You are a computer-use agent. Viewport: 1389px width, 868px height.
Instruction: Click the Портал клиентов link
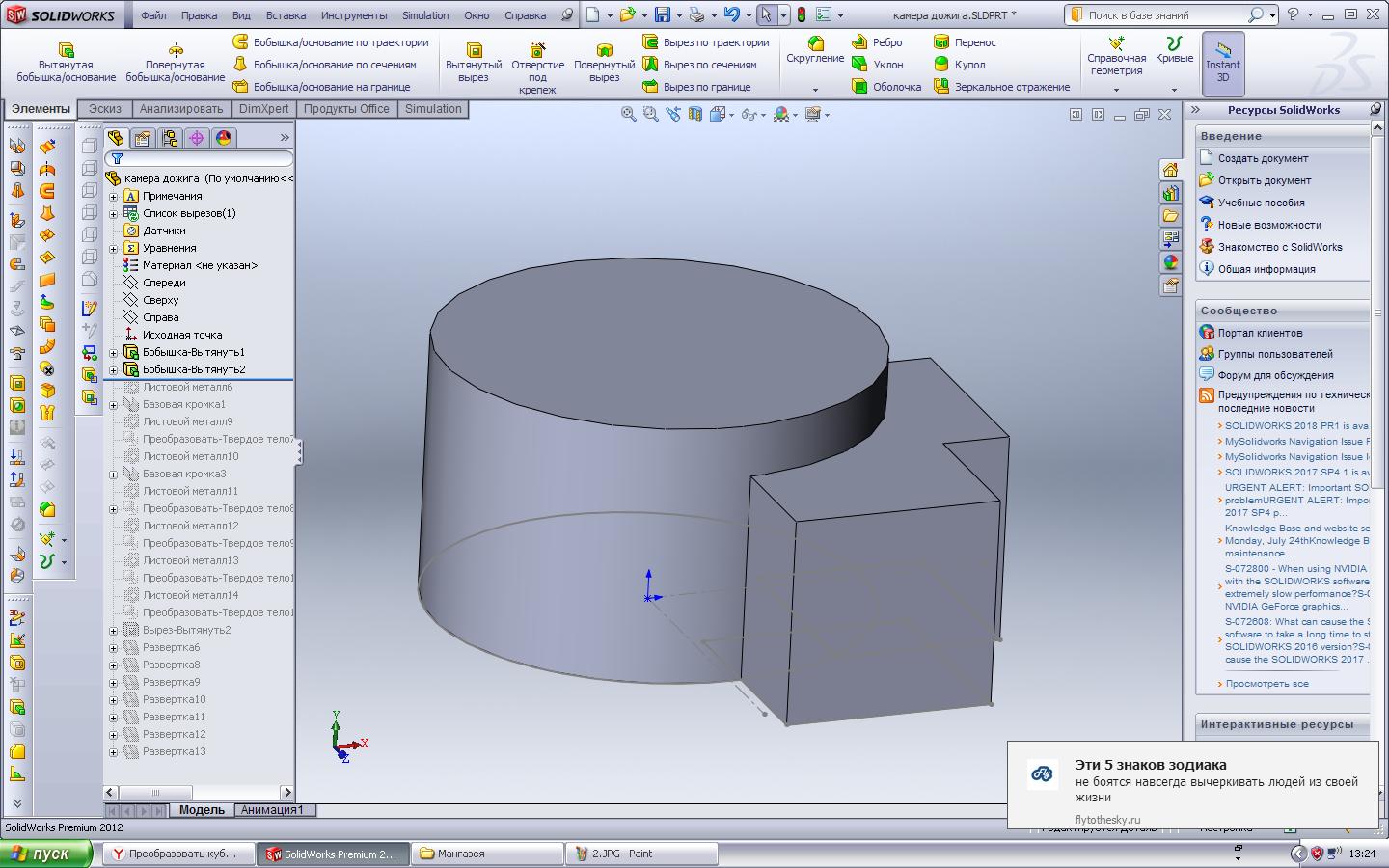[1260, 333]
